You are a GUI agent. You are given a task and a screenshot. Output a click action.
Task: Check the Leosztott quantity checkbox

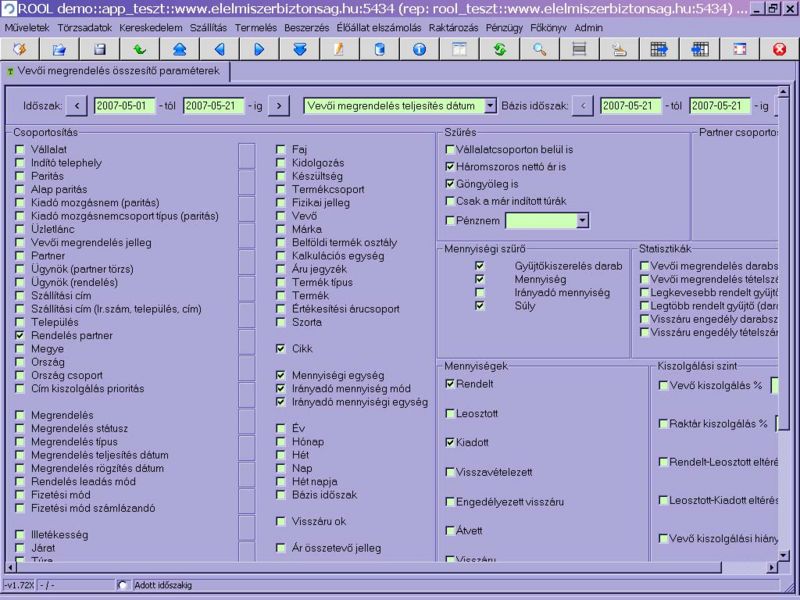pyautogui.click(x=450, y=412)
